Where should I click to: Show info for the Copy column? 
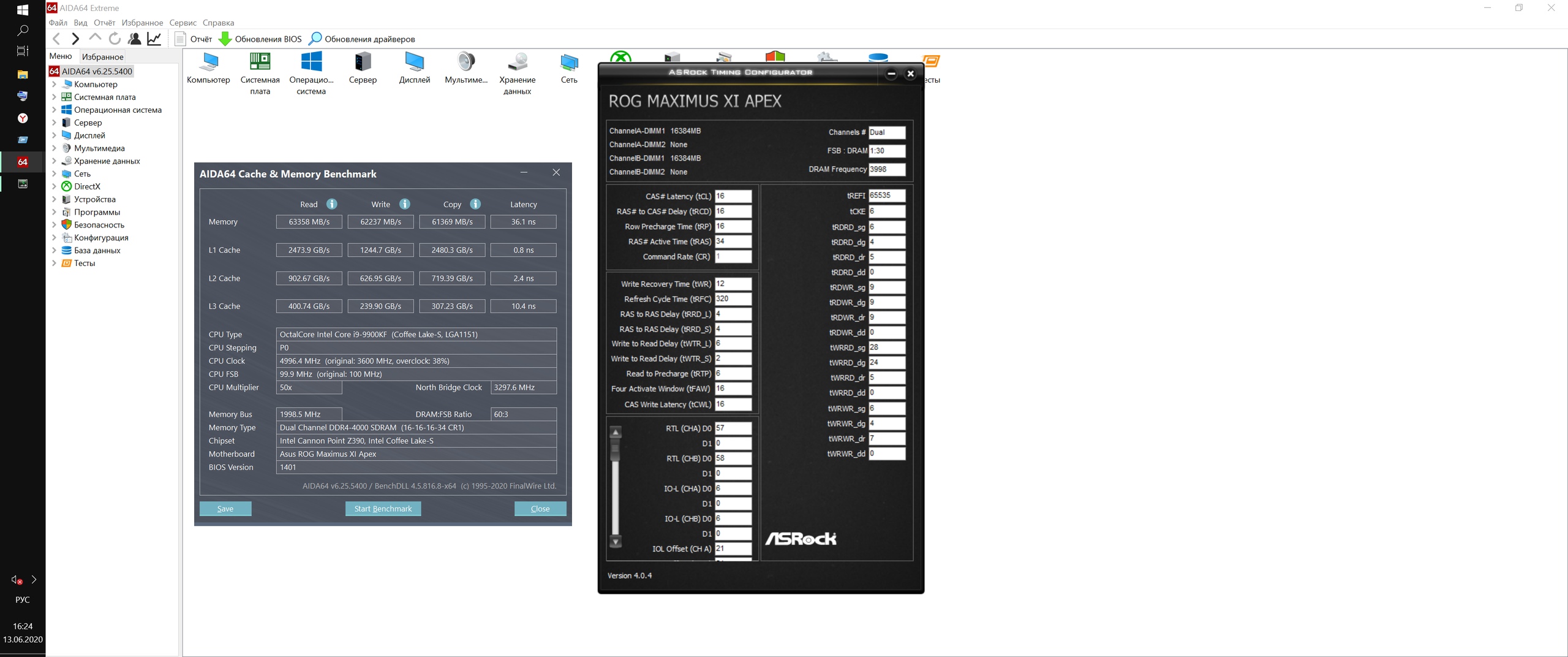click(x=476, y=204)
